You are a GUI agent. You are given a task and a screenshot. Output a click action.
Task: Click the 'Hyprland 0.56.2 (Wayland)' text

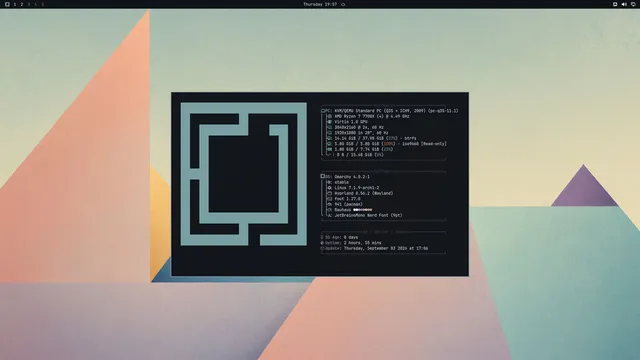coord(364,193)
